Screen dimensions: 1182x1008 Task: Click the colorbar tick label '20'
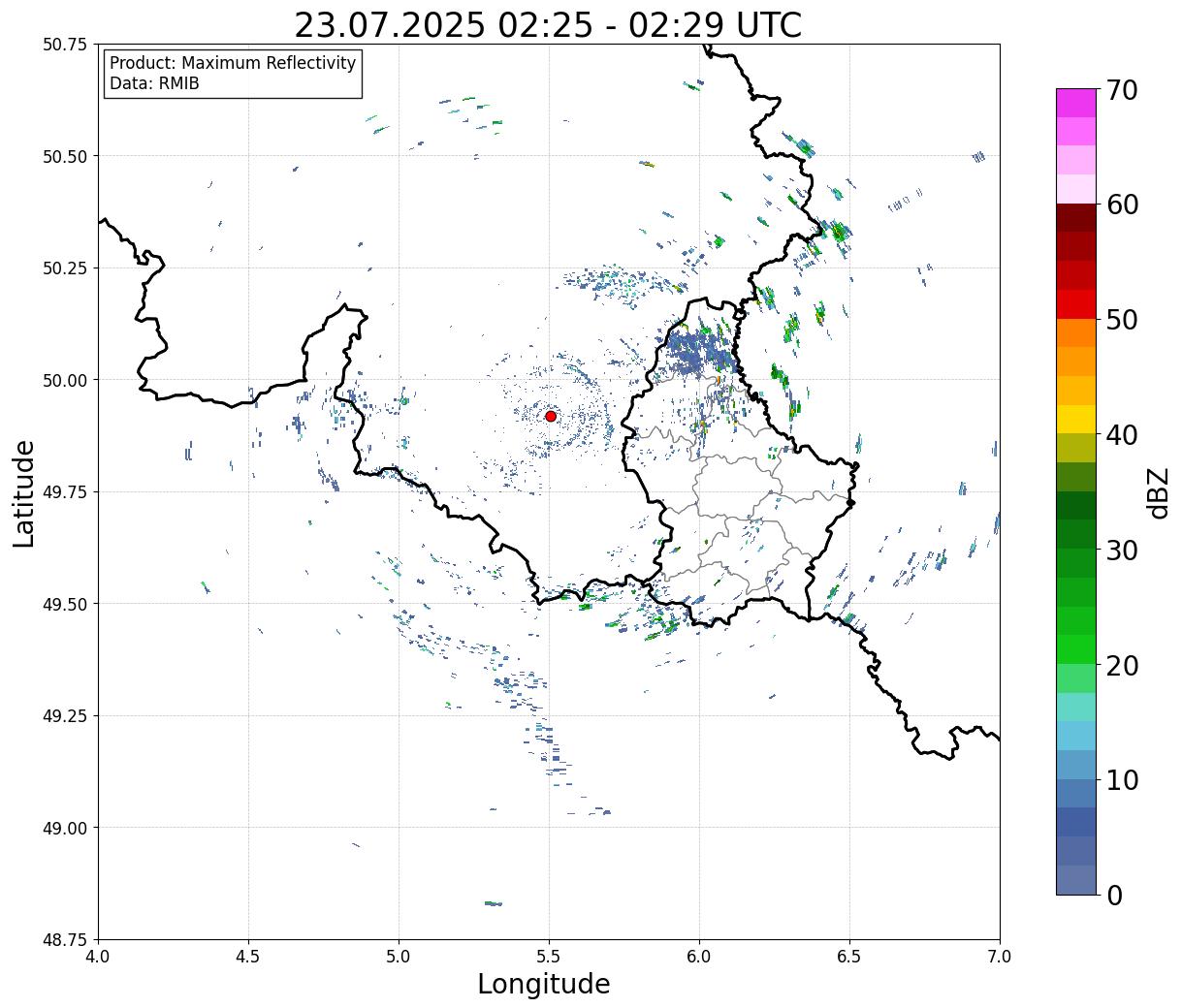tap(1121, 665)
